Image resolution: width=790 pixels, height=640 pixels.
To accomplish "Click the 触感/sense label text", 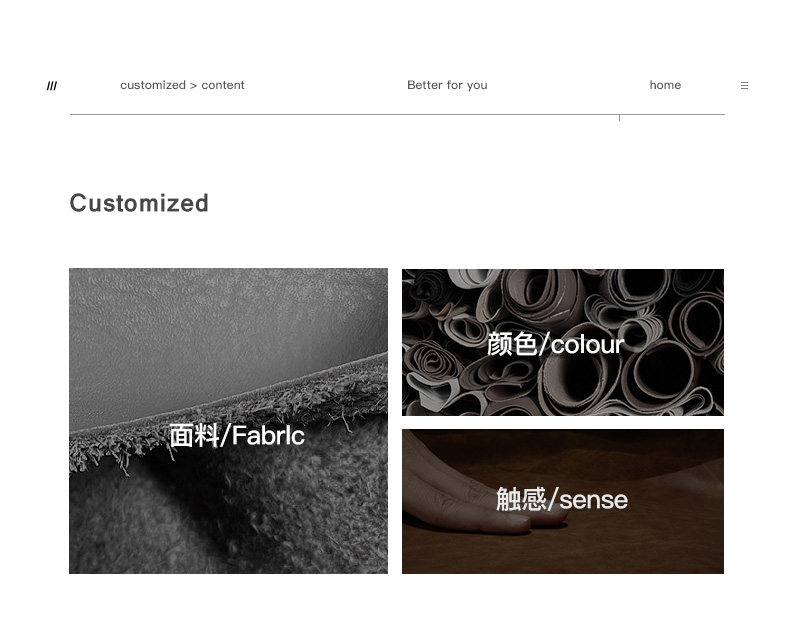I will click(x=562, y=499).
